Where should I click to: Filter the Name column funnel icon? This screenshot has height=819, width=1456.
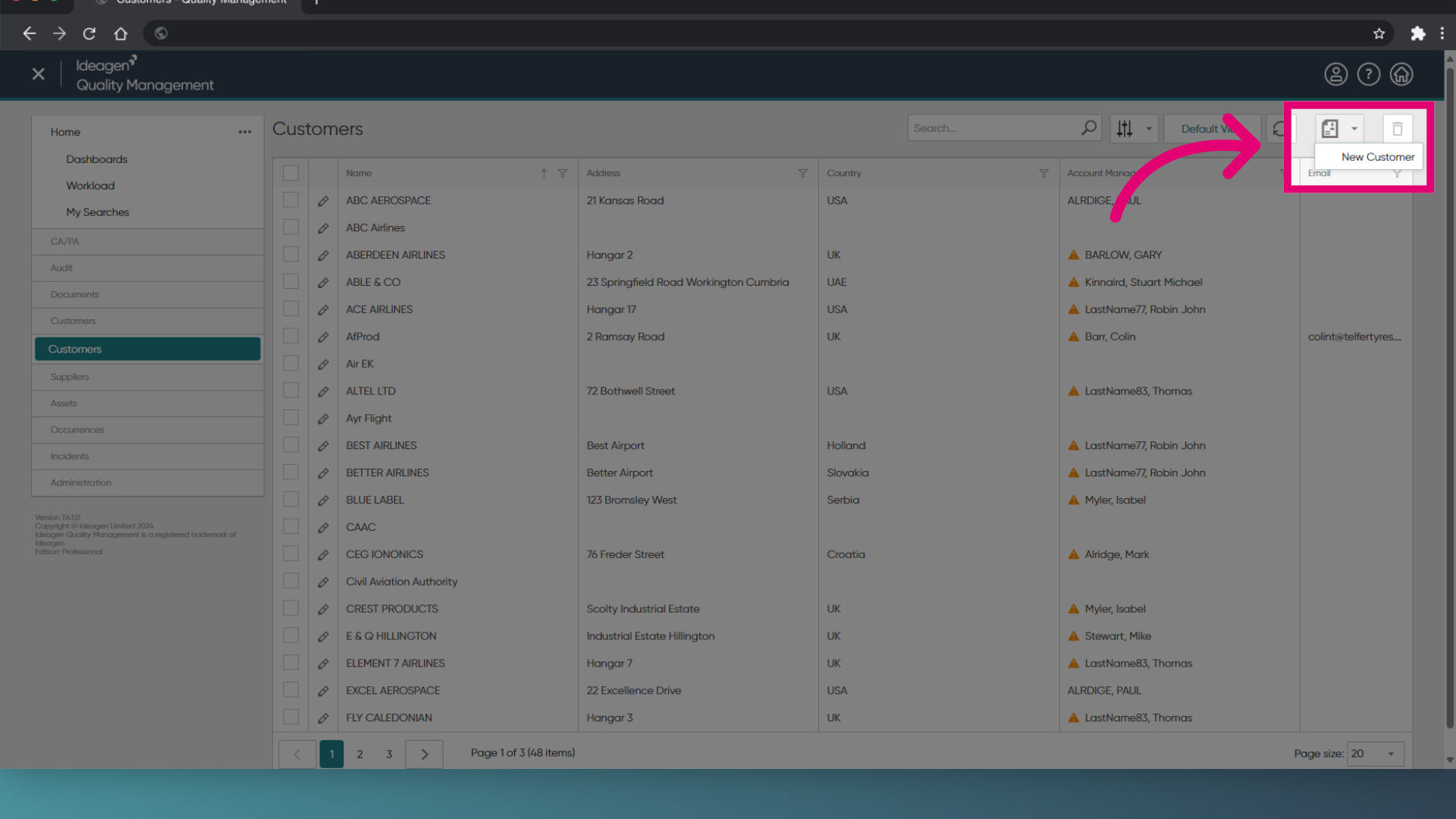tap(563, 174)
